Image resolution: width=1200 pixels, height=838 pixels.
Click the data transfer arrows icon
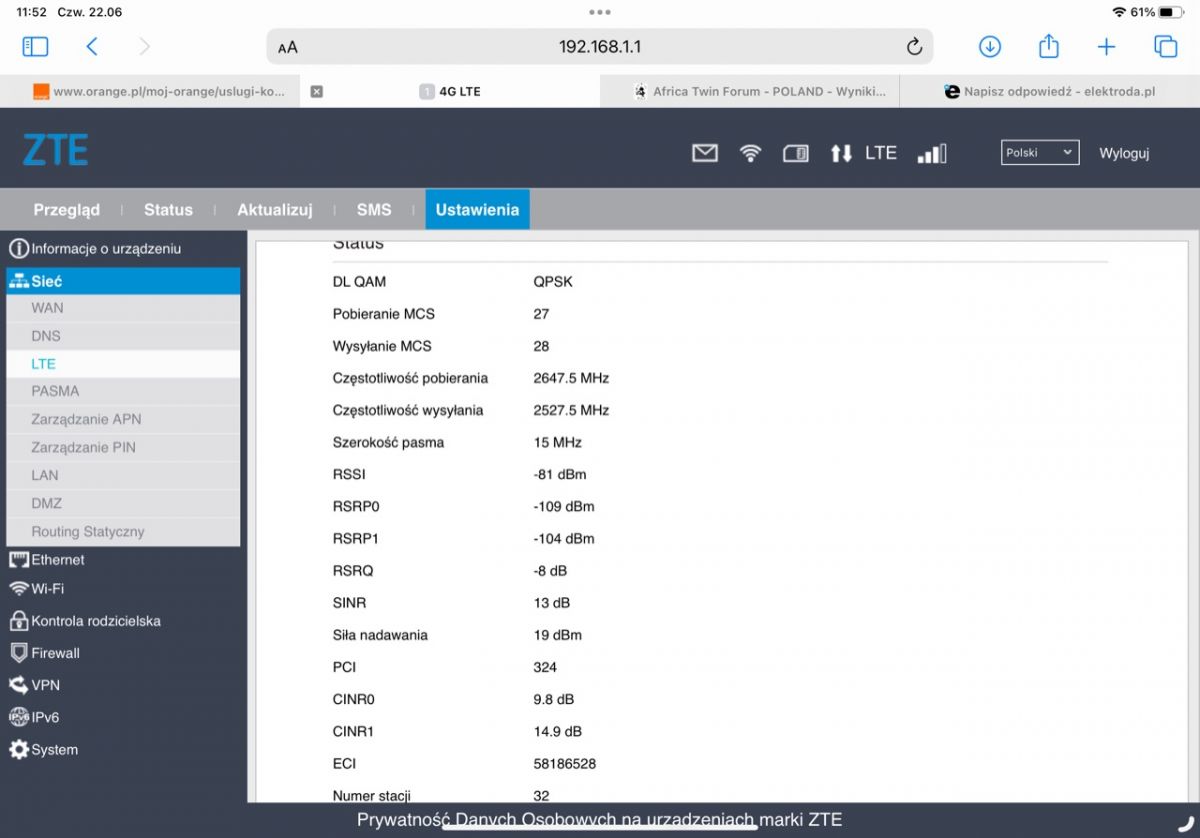click(841, 153)
